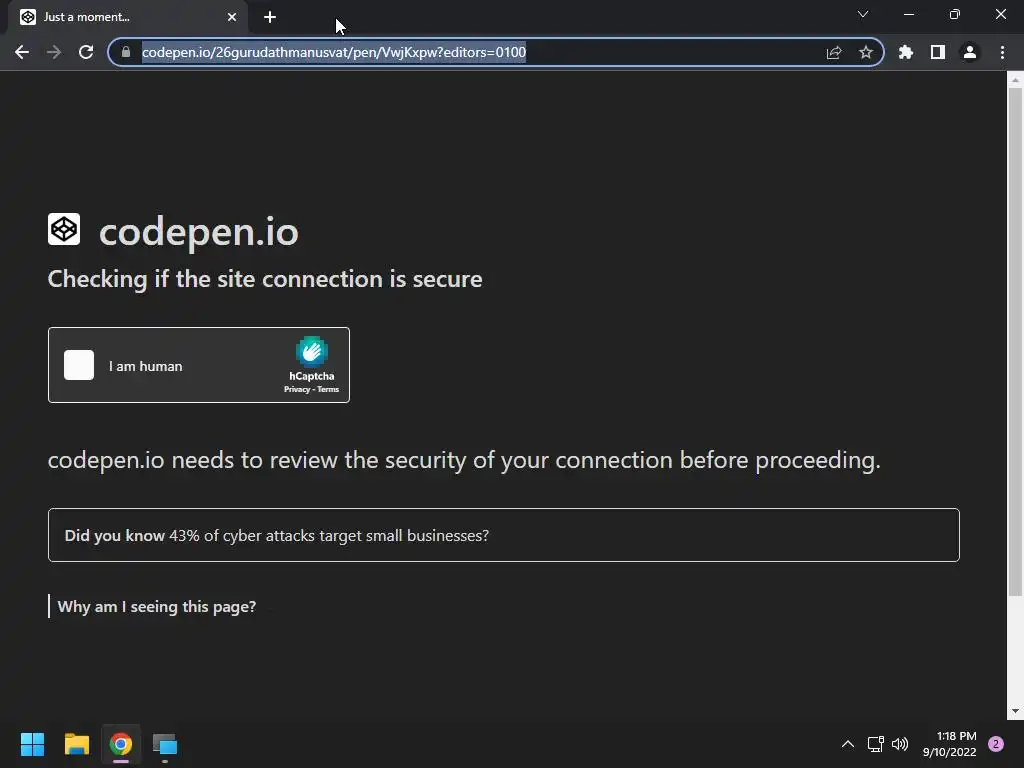Open the tab search dropdown chevron

[x=863, y=14]
